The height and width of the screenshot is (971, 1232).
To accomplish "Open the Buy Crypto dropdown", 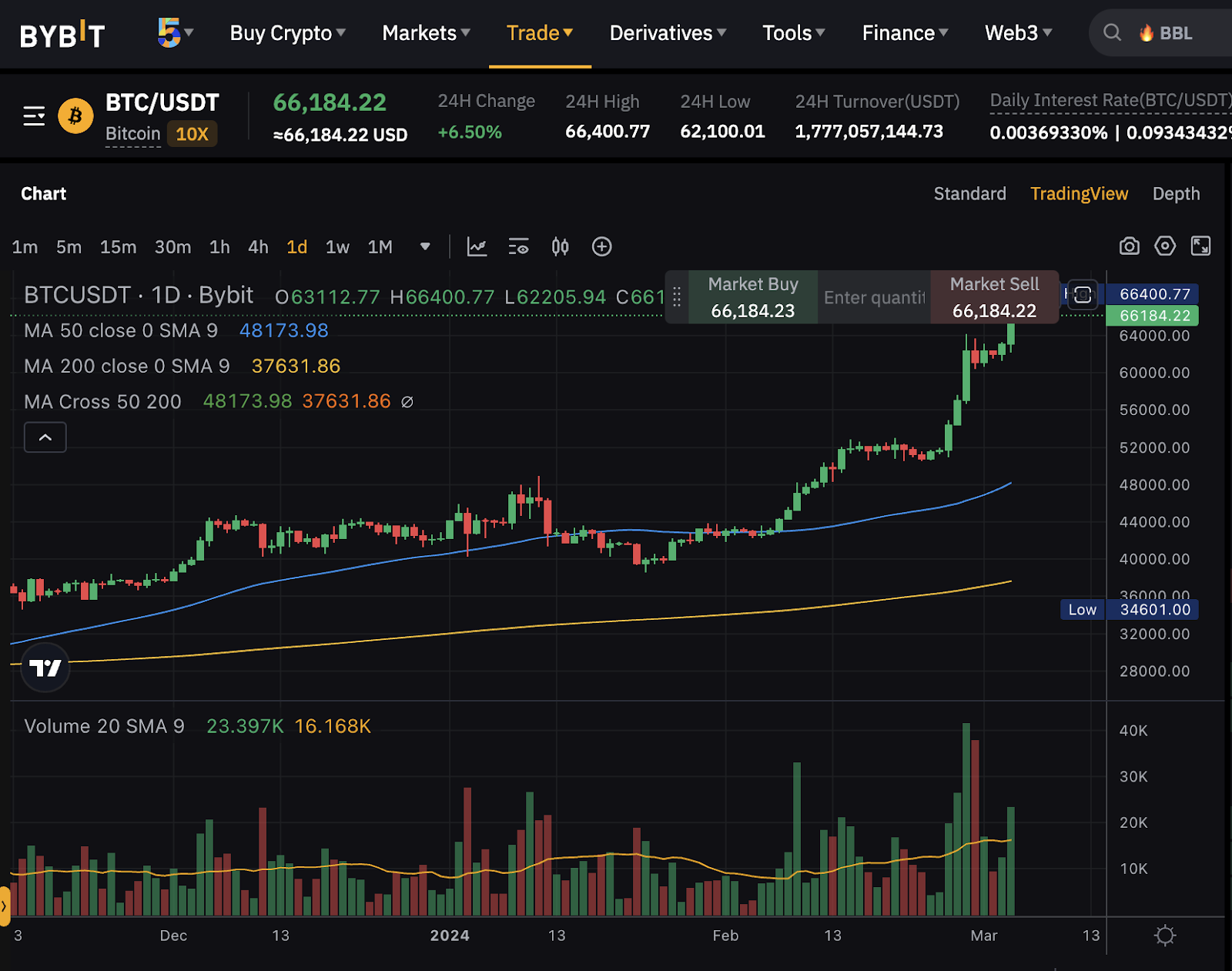I will (288, 33).
